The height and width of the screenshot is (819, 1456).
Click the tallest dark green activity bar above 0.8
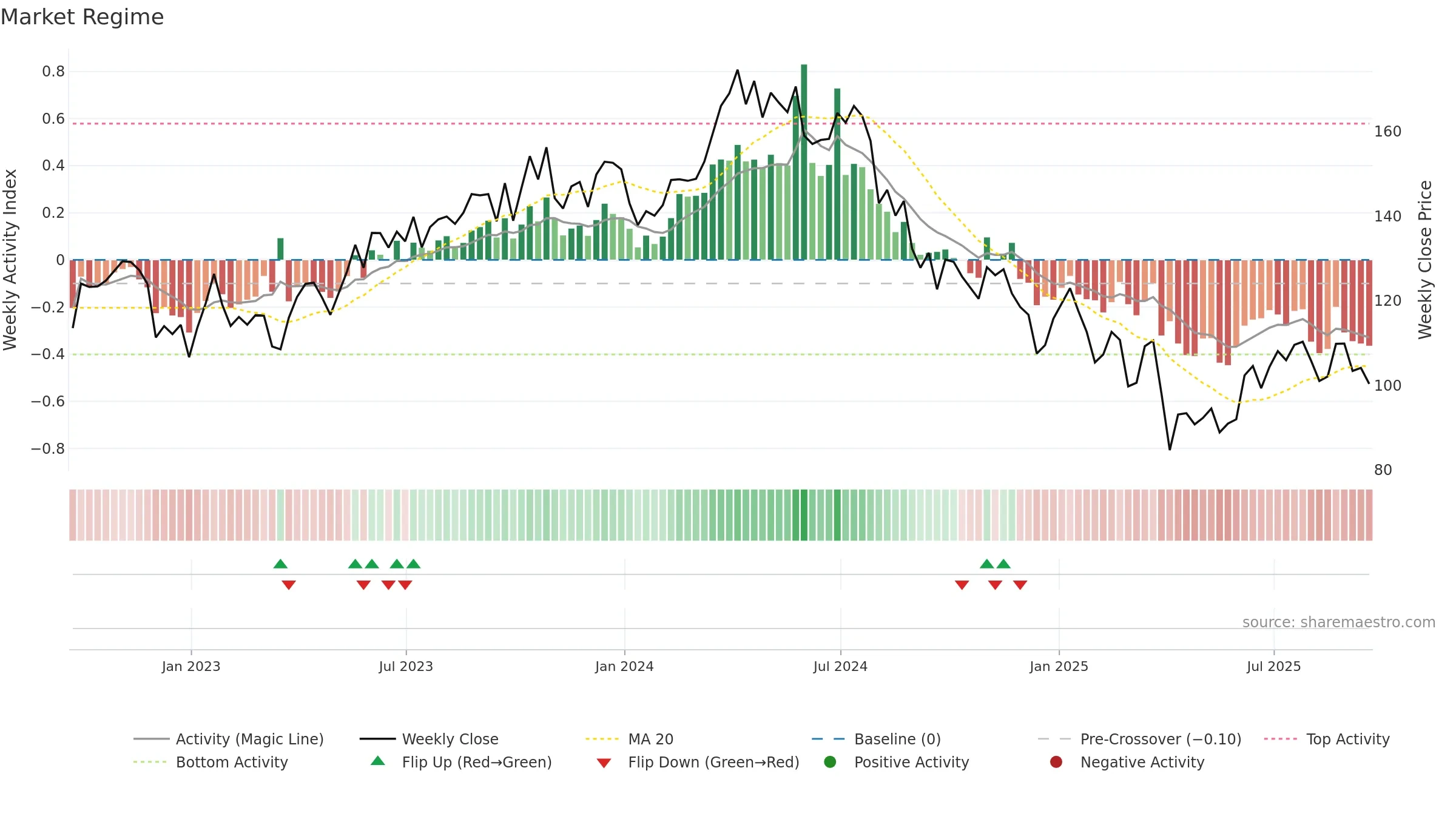tap(804, 162)
